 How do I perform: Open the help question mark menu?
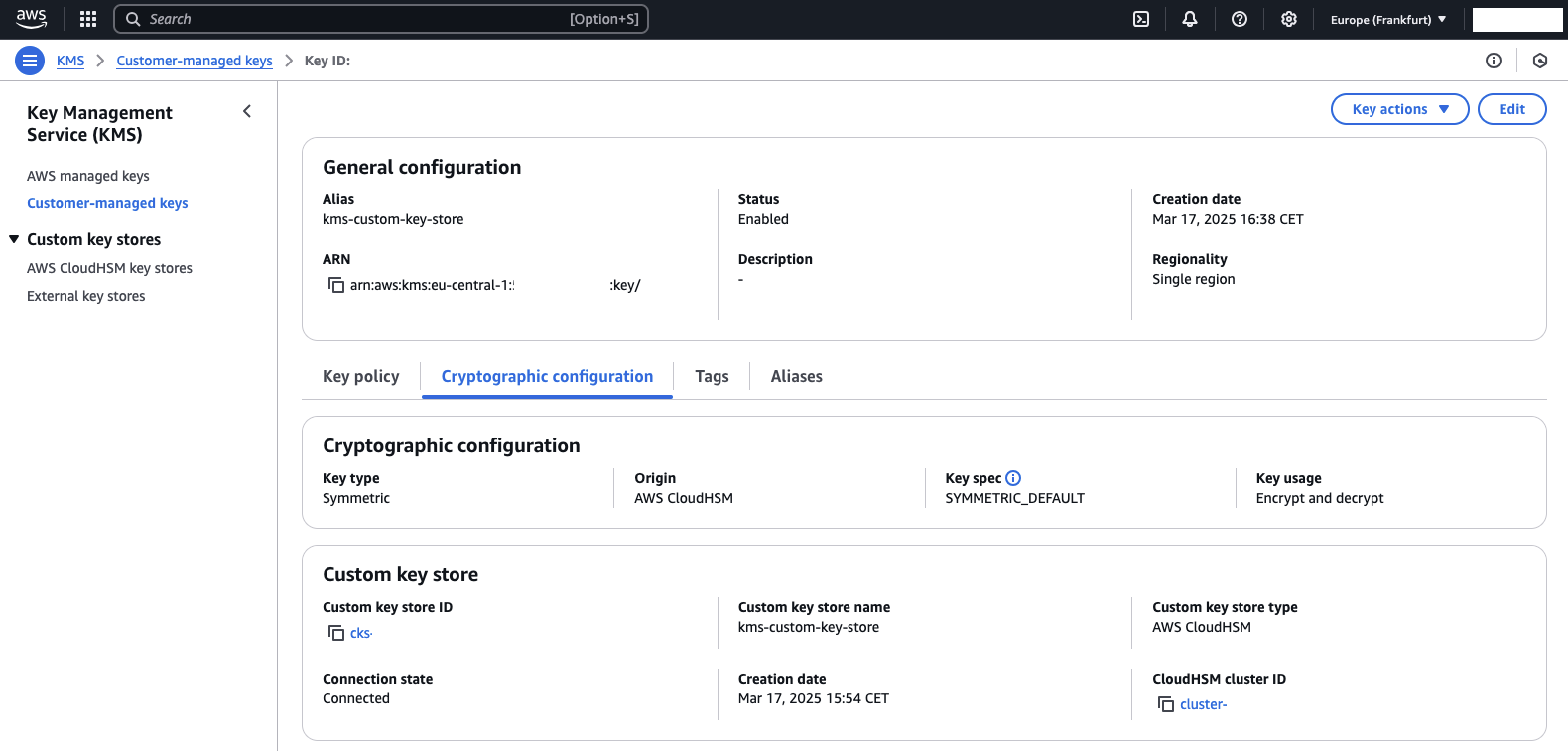pyautogui.click(x=1240, y=19)
